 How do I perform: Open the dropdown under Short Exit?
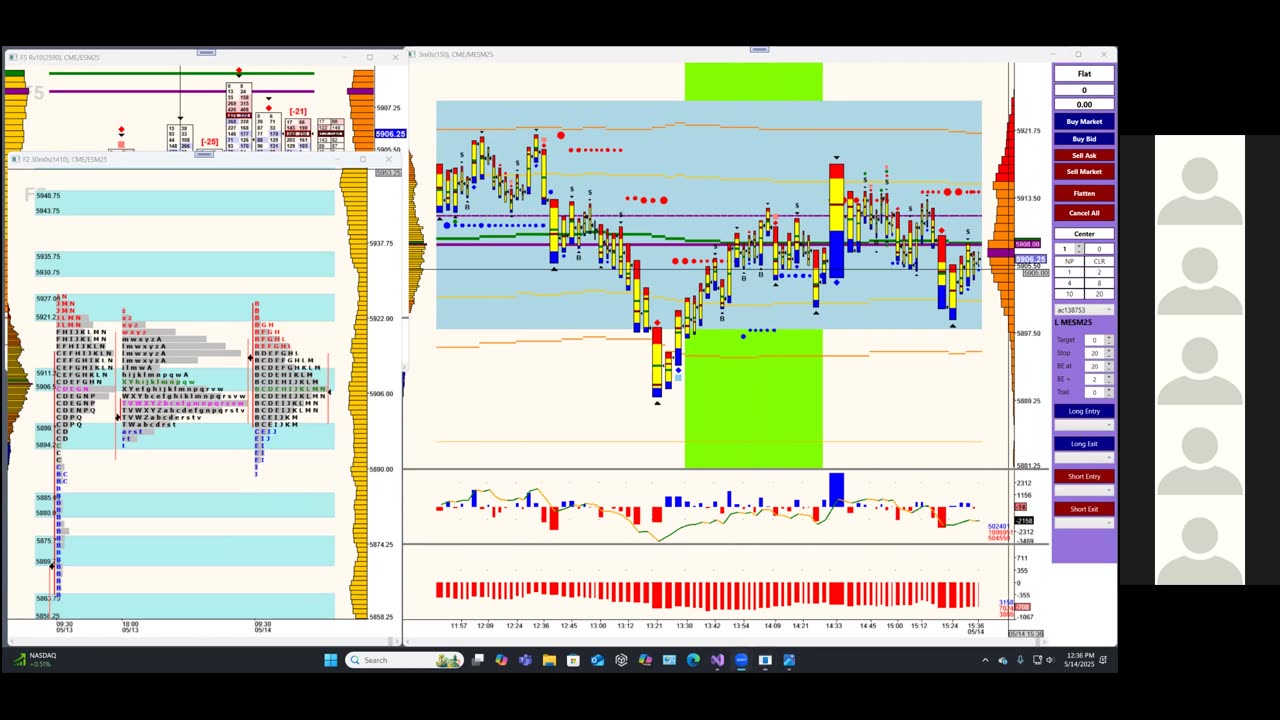pyautogui.click(x=1084, y=523)
